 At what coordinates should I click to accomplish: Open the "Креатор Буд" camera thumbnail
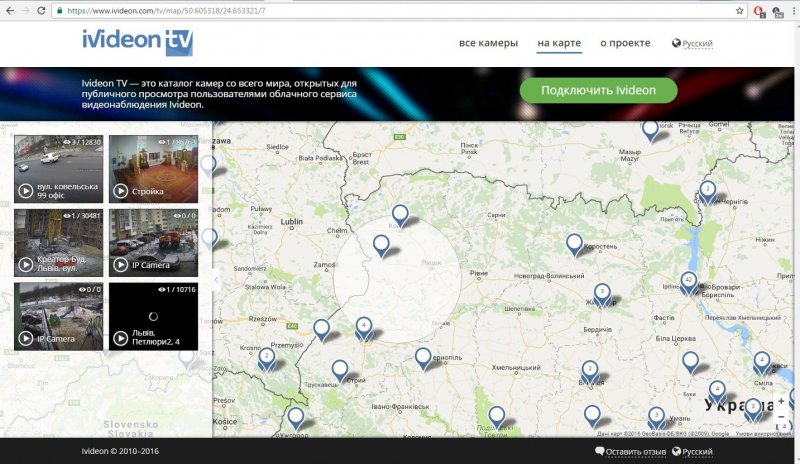pyautogui.click(x=58, y=242)
